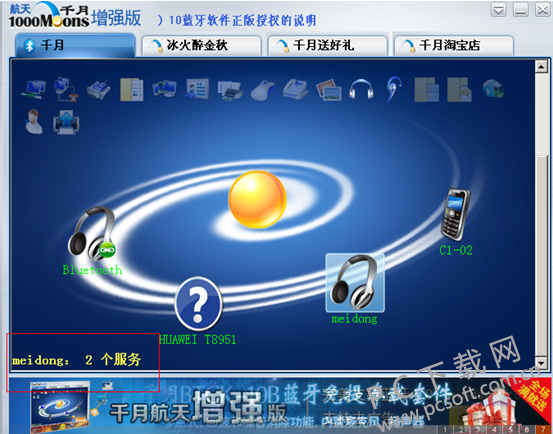Open the printer with up arrow icon
Screen dimensions: 553x434
[x=66, y=122]
